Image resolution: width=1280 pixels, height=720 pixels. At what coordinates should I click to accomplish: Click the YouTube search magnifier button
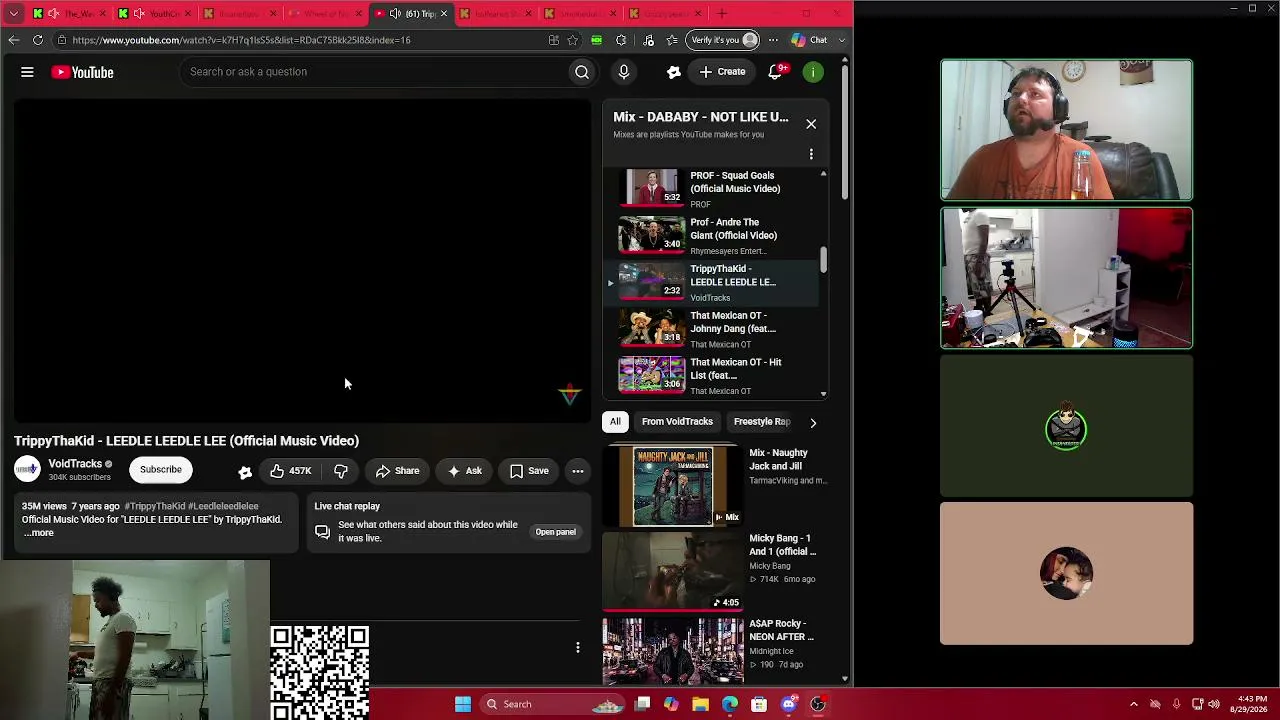click(x=581, y=72)
